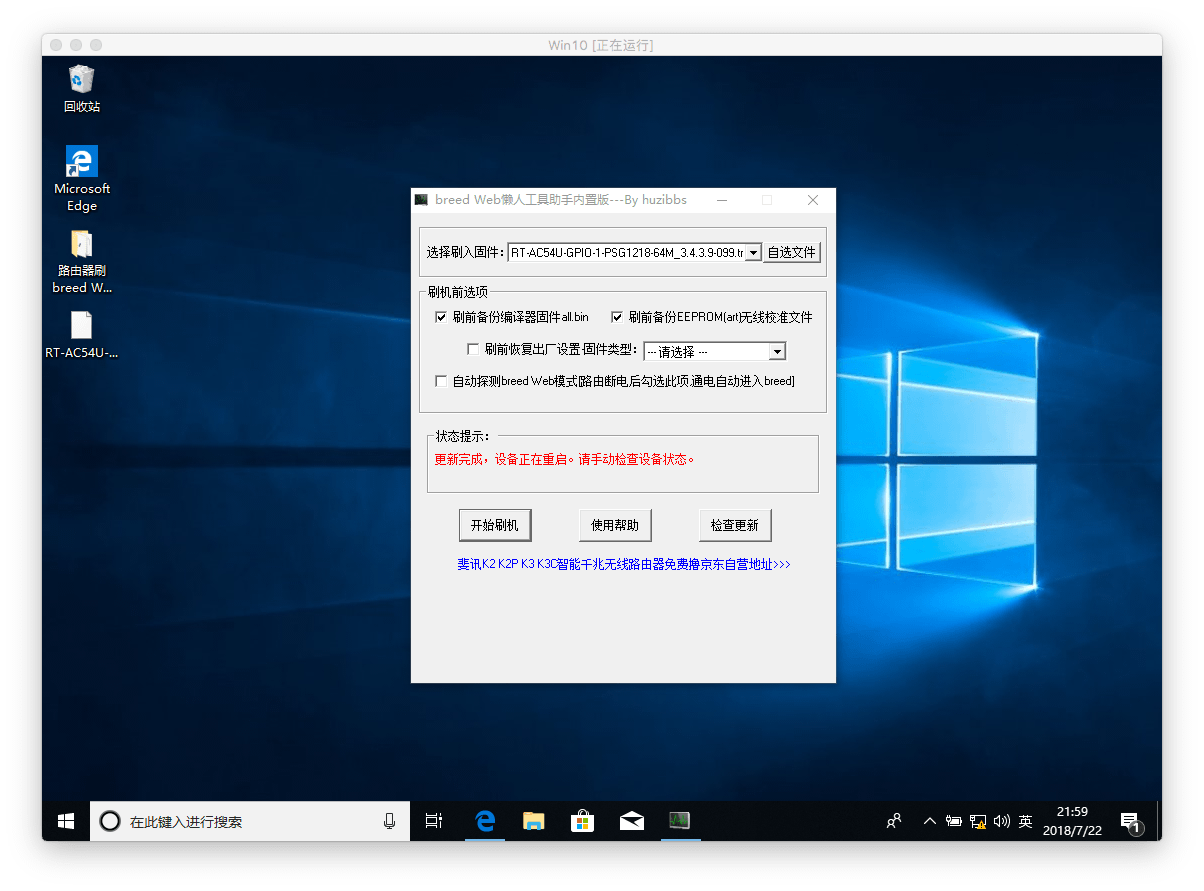Open the 斐讯K2 K2P router JD link
The width and height of the screenshot is (1204, 891).
[624, 564]
